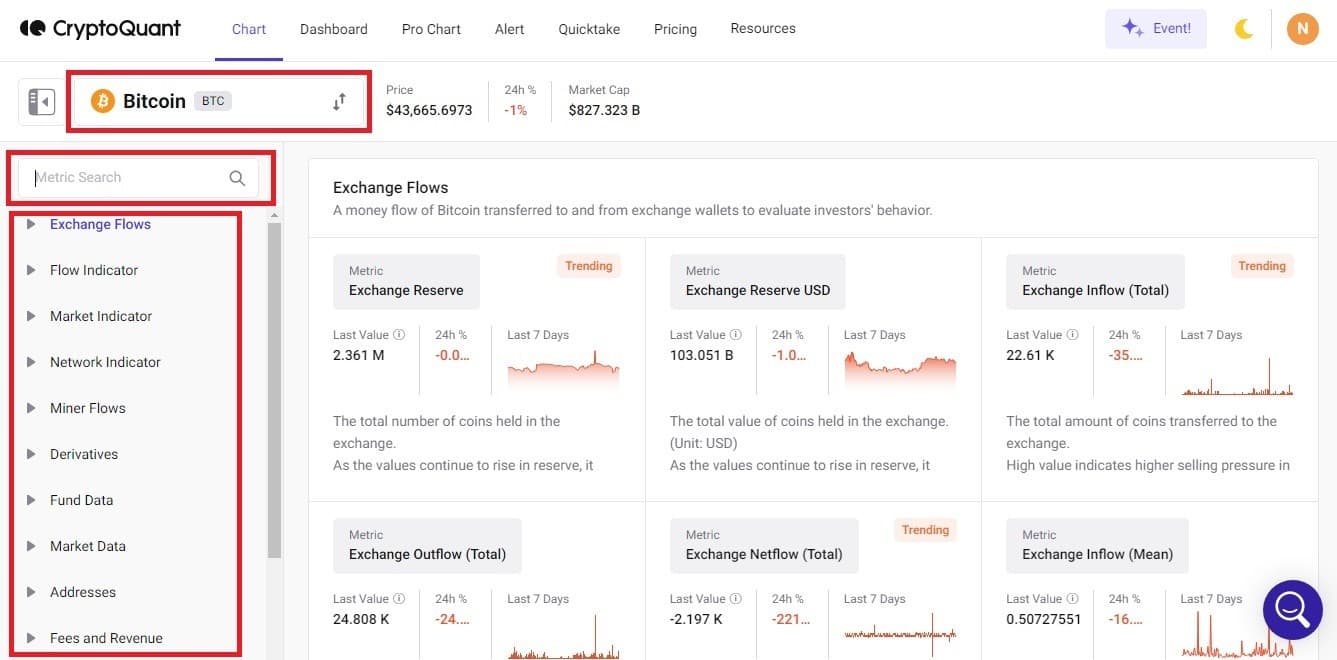Click info icon beside Exchange Netflow (Total) Last Value

(736, 599)
